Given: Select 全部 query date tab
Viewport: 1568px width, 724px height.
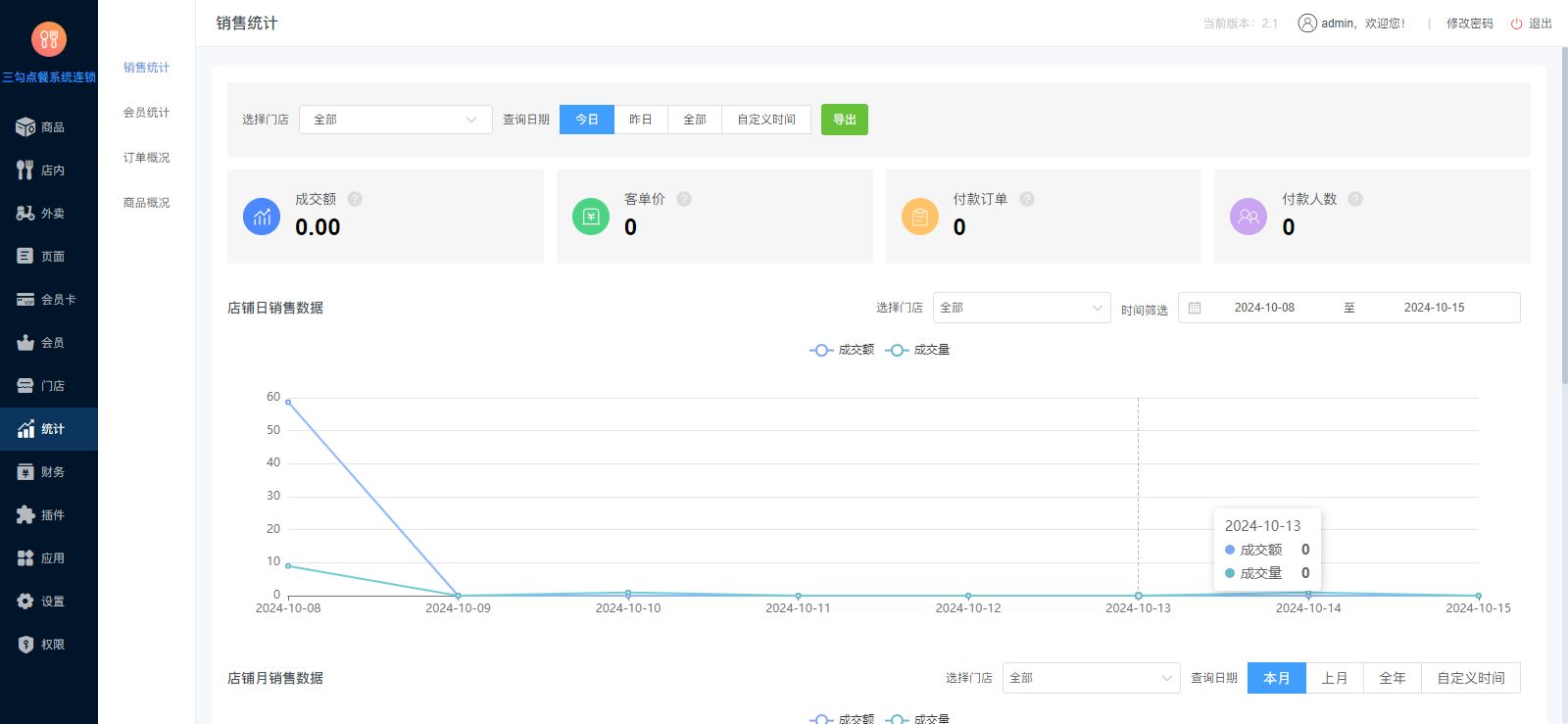Looking at the screenshot, I should pyautogui.click(x=695, y=120).
